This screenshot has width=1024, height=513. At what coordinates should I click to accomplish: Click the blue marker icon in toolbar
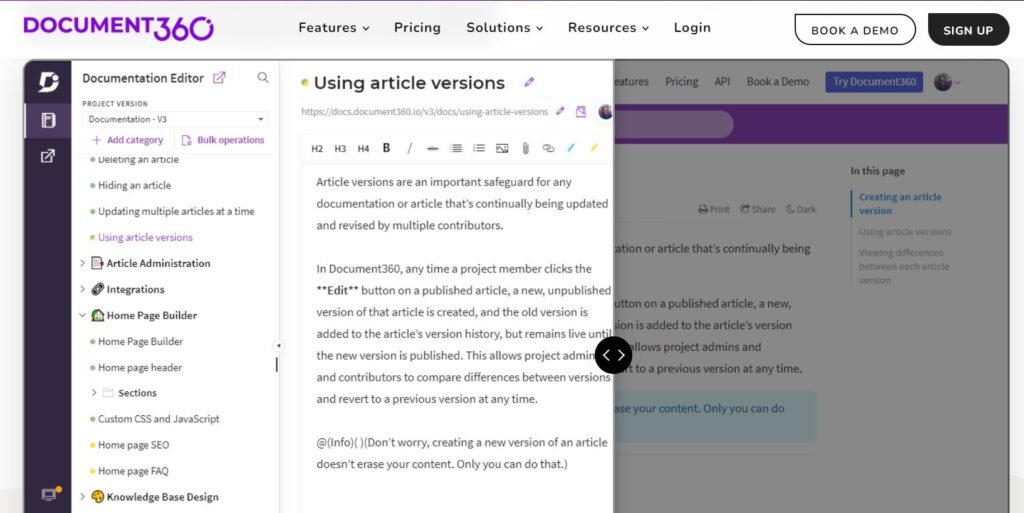[571, 148]
